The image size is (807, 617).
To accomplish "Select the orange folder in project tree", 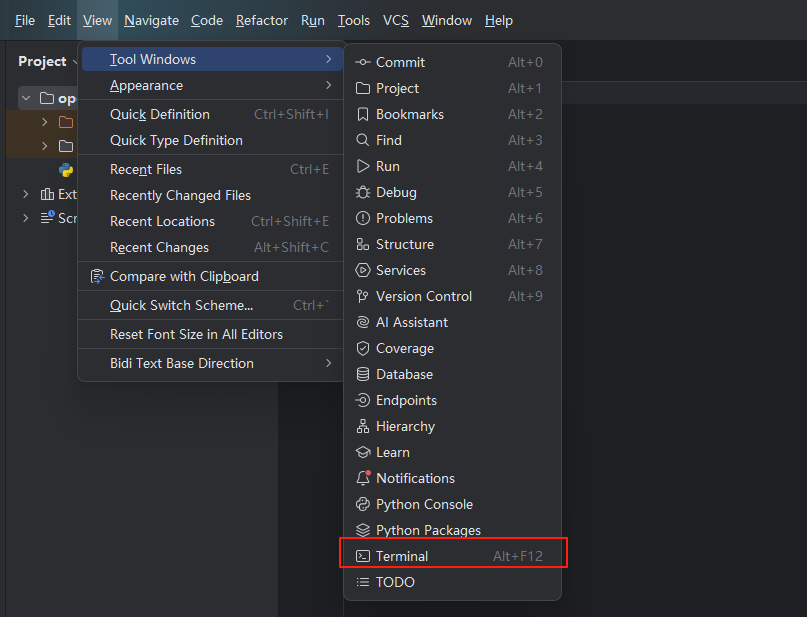I will point(66,122).
